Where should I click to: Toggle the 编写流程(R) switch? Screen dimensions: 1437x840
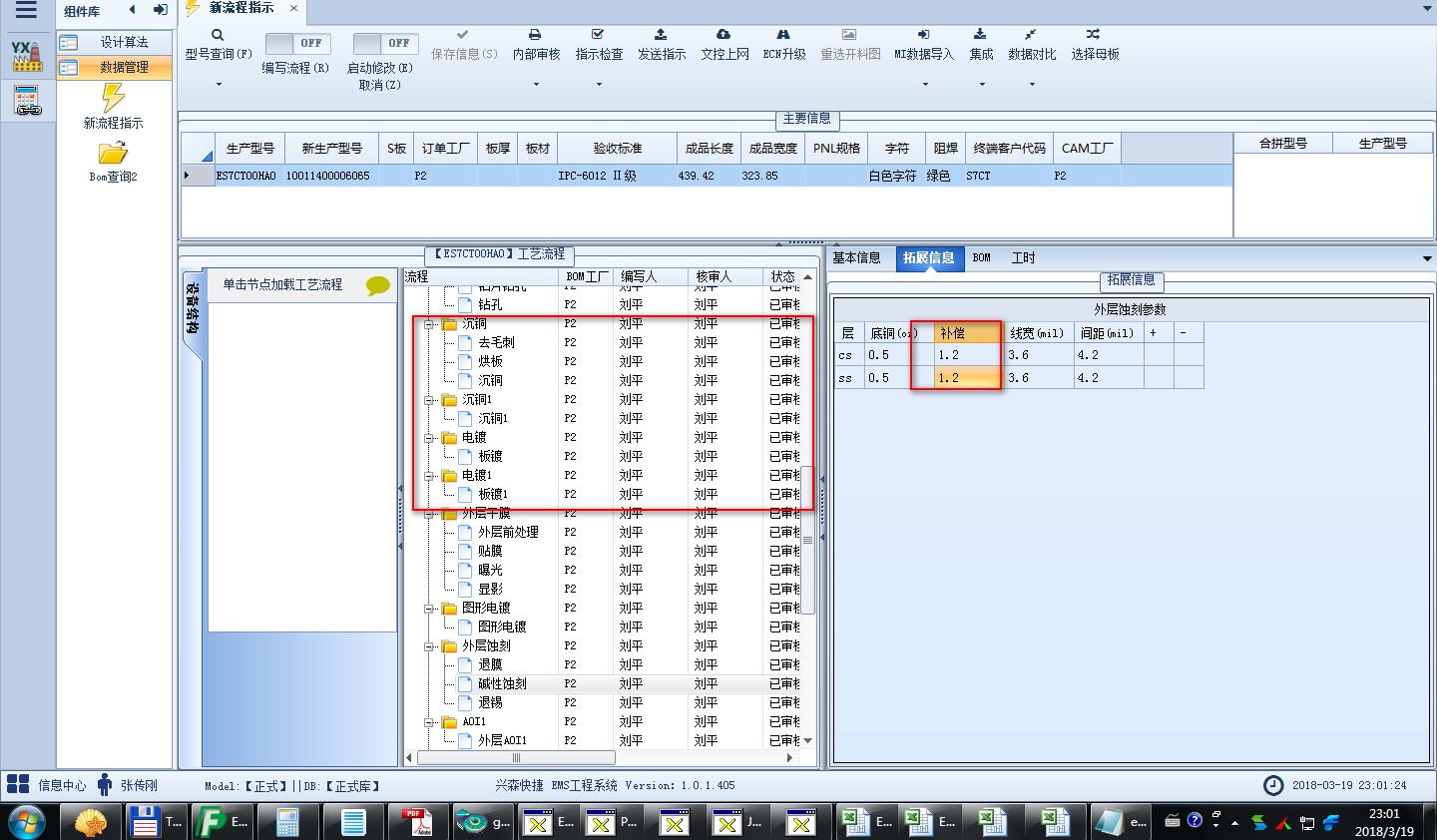tap(296, 43)
